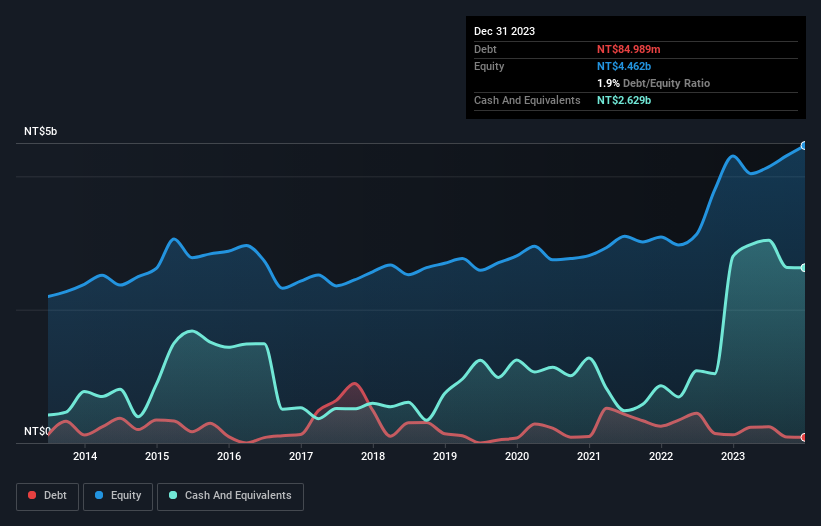The image size is (821, 526).
Task: Click the 2019 x-axis label
Action: tap(445, 456)
